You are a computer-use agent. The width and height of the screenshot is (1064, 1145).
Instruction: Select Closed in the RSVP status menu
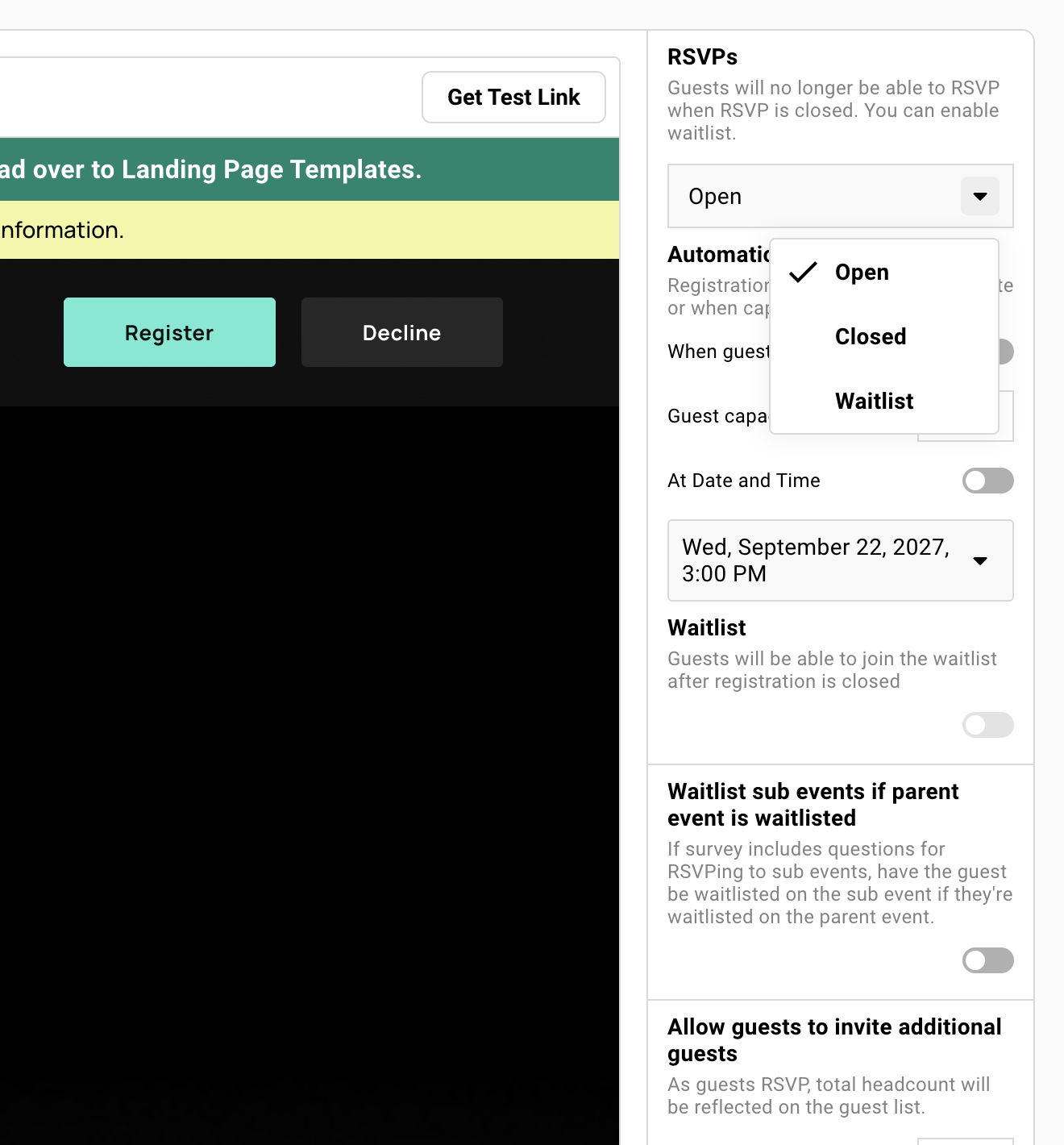pos(871,336)
